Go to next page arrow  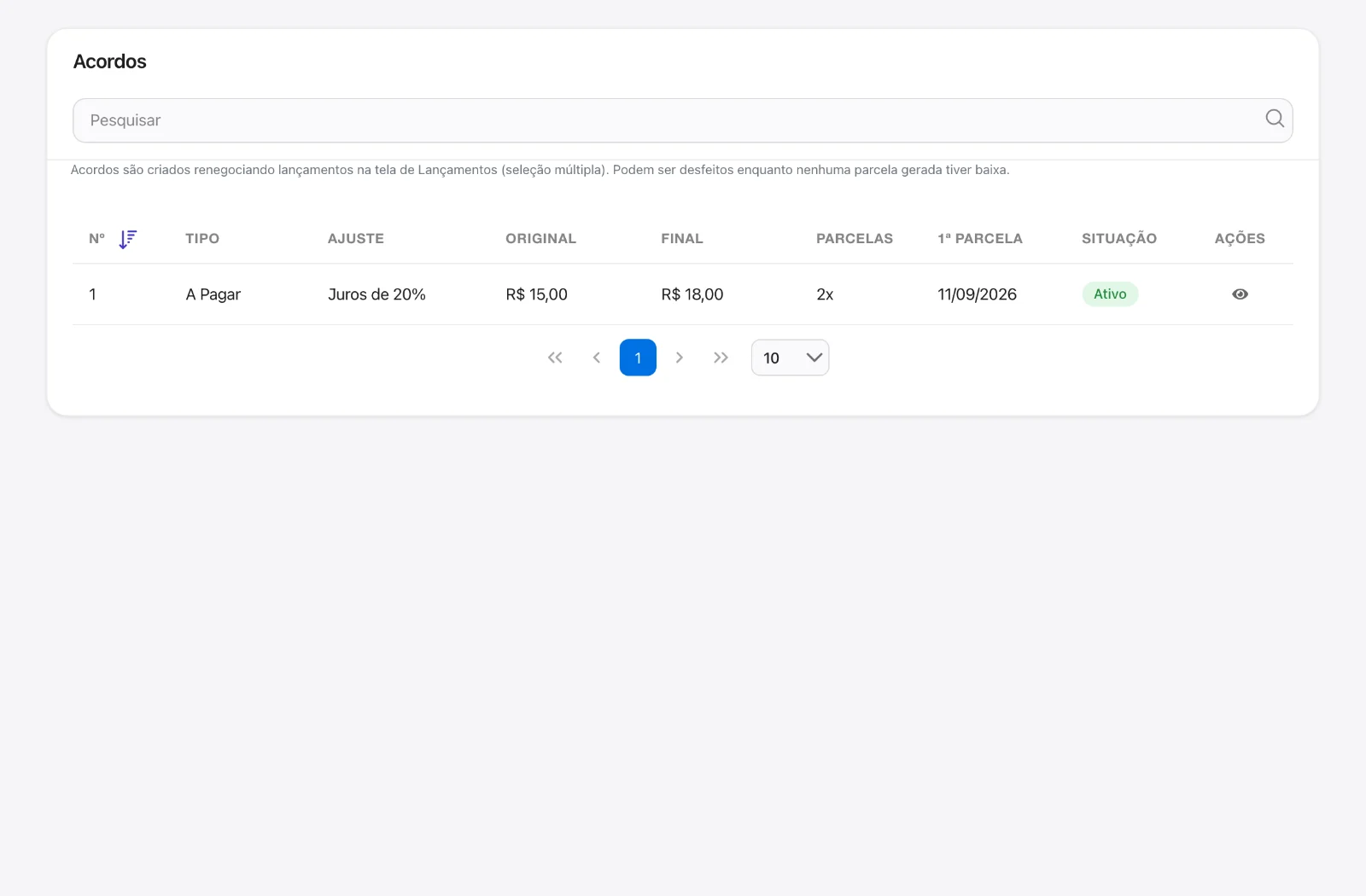pyautogui.click(x=680, y=358)
